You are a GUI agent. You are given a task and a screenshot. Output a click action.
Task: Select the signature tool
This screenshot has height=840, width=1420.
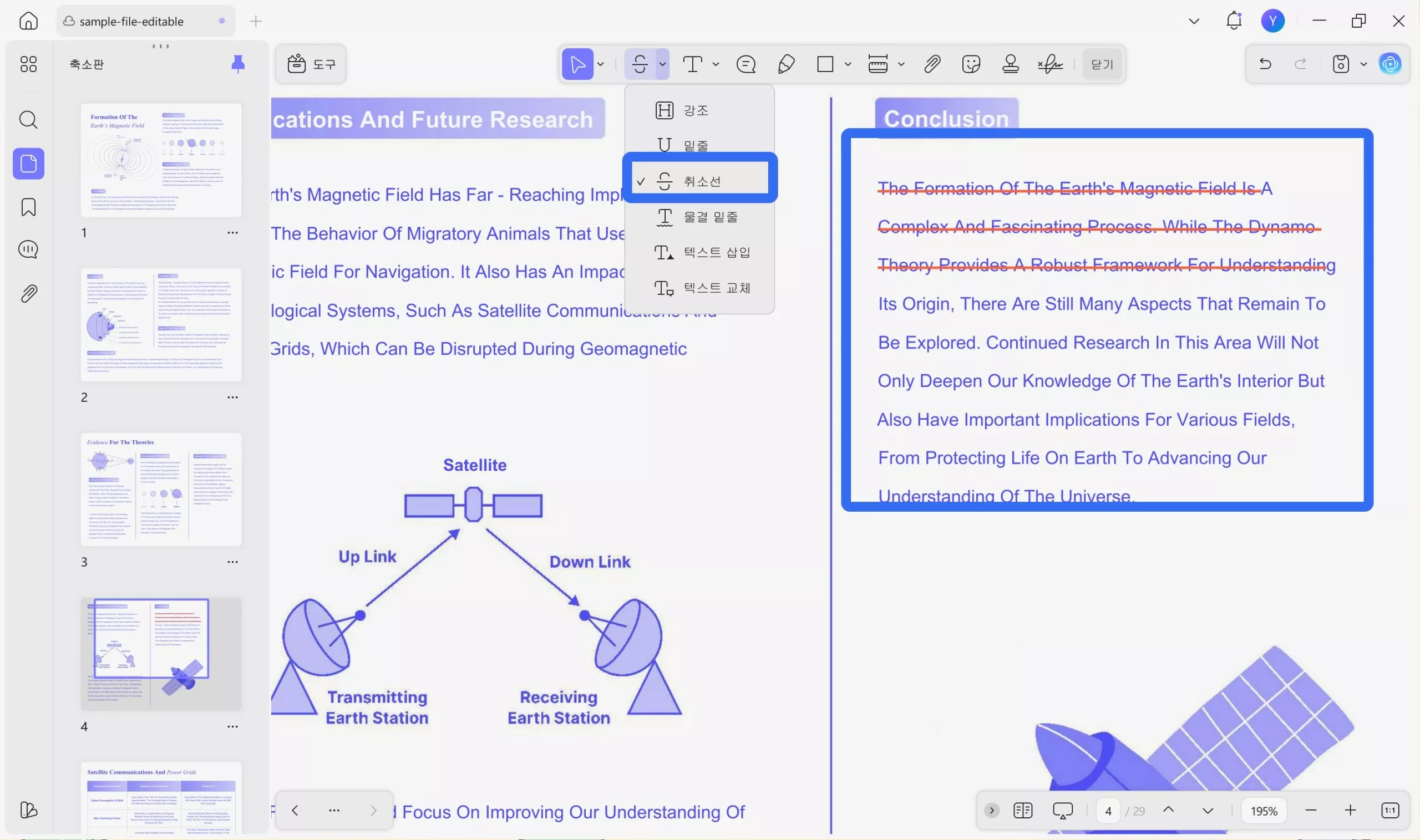coord(1050,64)
